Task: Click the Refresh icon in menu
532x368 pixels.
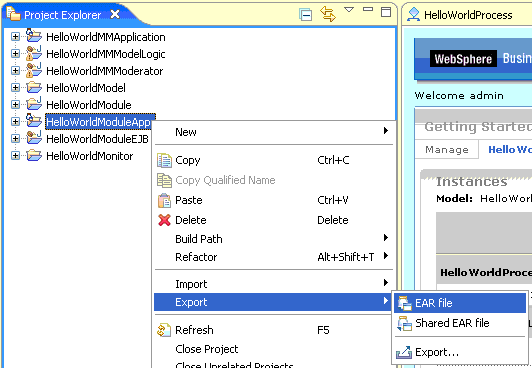Action: (164, 330)
